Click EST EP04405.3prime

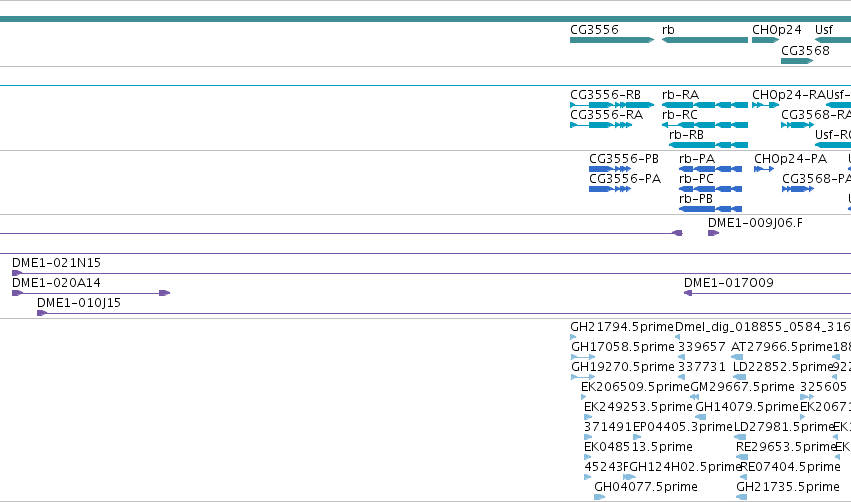click(x=637, y=436)
